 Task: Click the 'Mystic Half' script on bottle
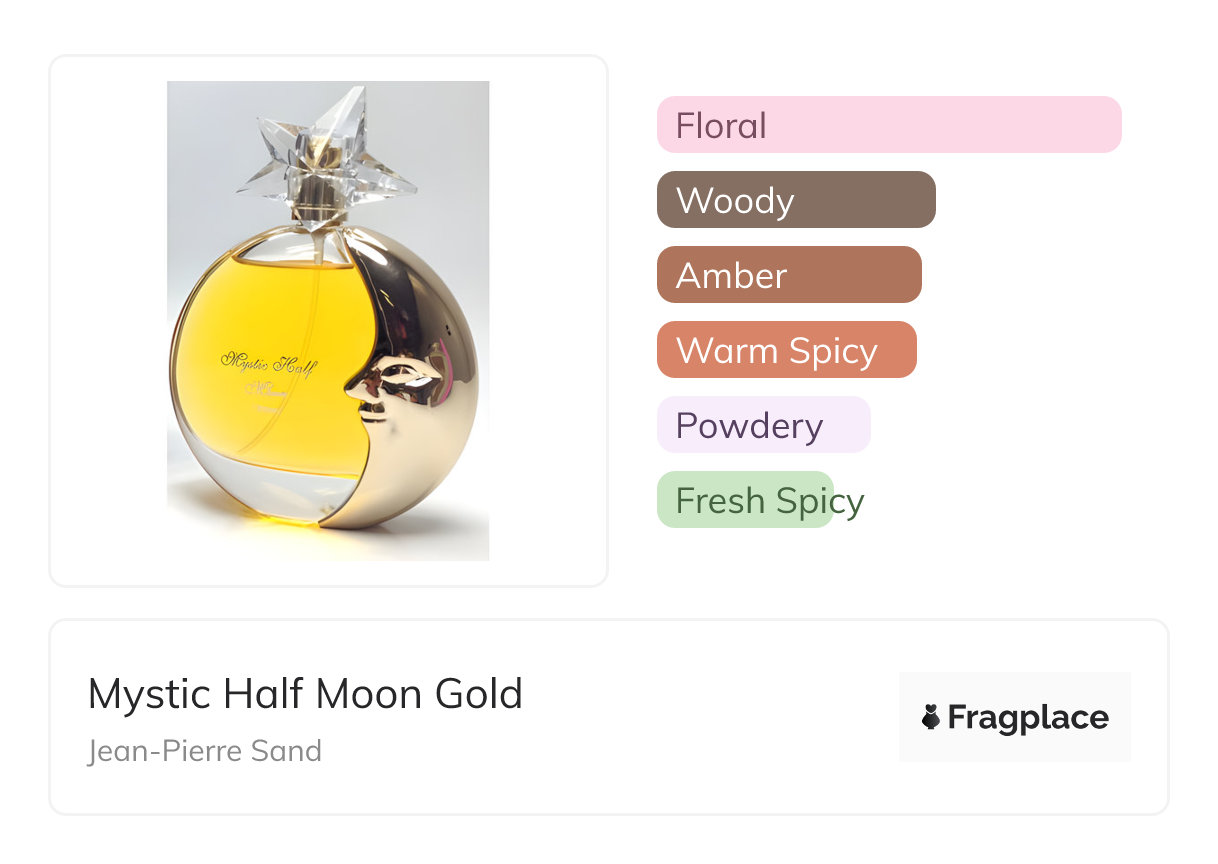click(x=268, y=362)
